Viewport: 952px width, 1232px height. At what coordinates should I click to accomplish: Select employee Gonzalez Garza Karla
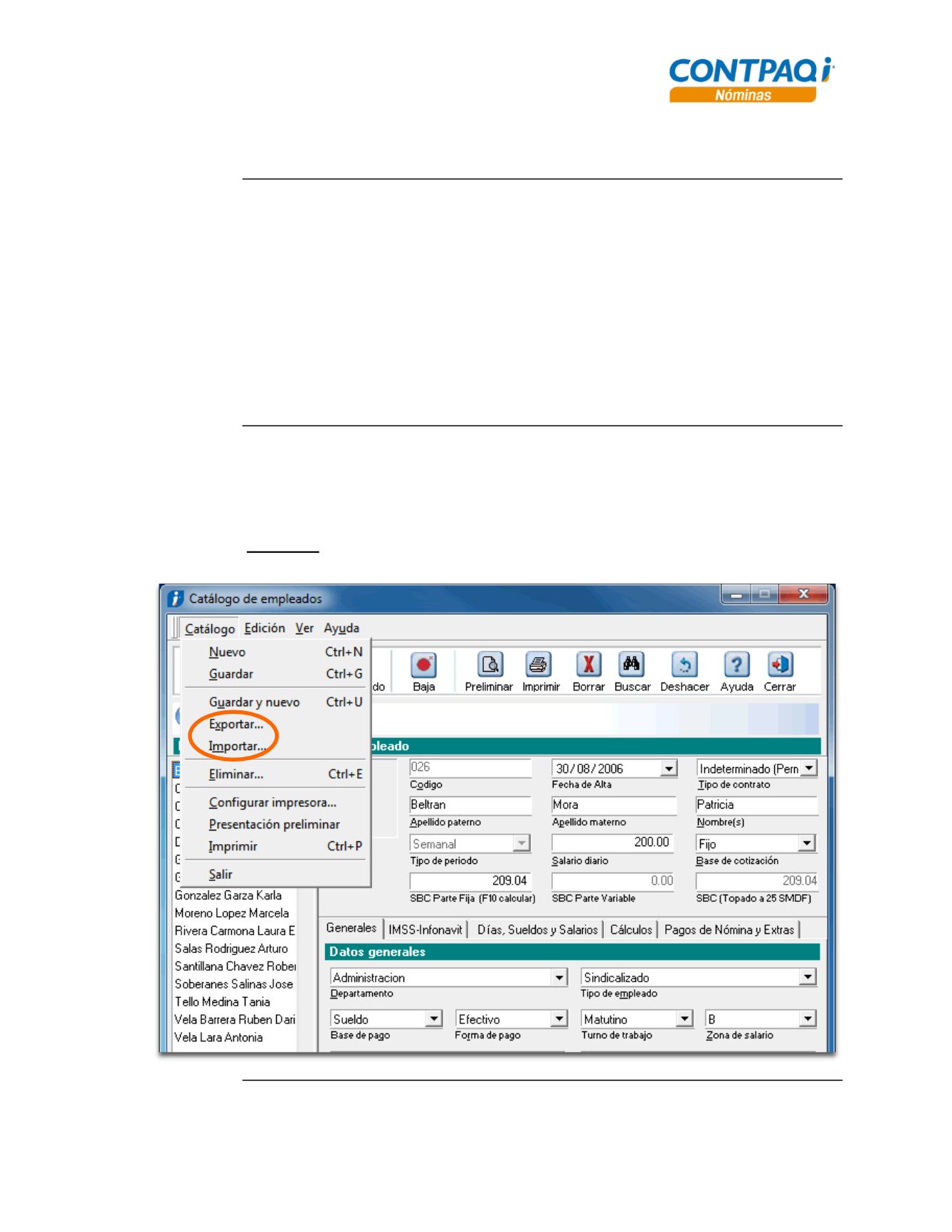pos(228,896)
